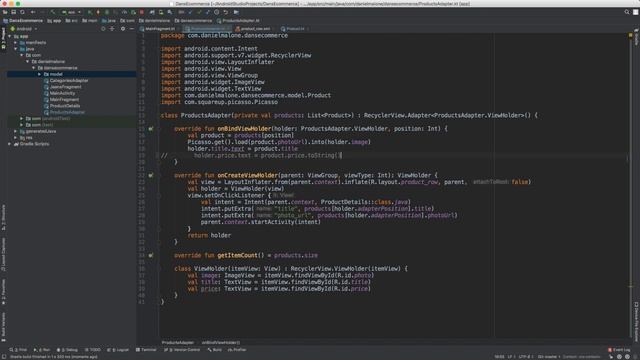The width and height of the screenshot is (640, 360).
Task: Navigate back with the toolbar arrow
Action: [x=33, y=12]
